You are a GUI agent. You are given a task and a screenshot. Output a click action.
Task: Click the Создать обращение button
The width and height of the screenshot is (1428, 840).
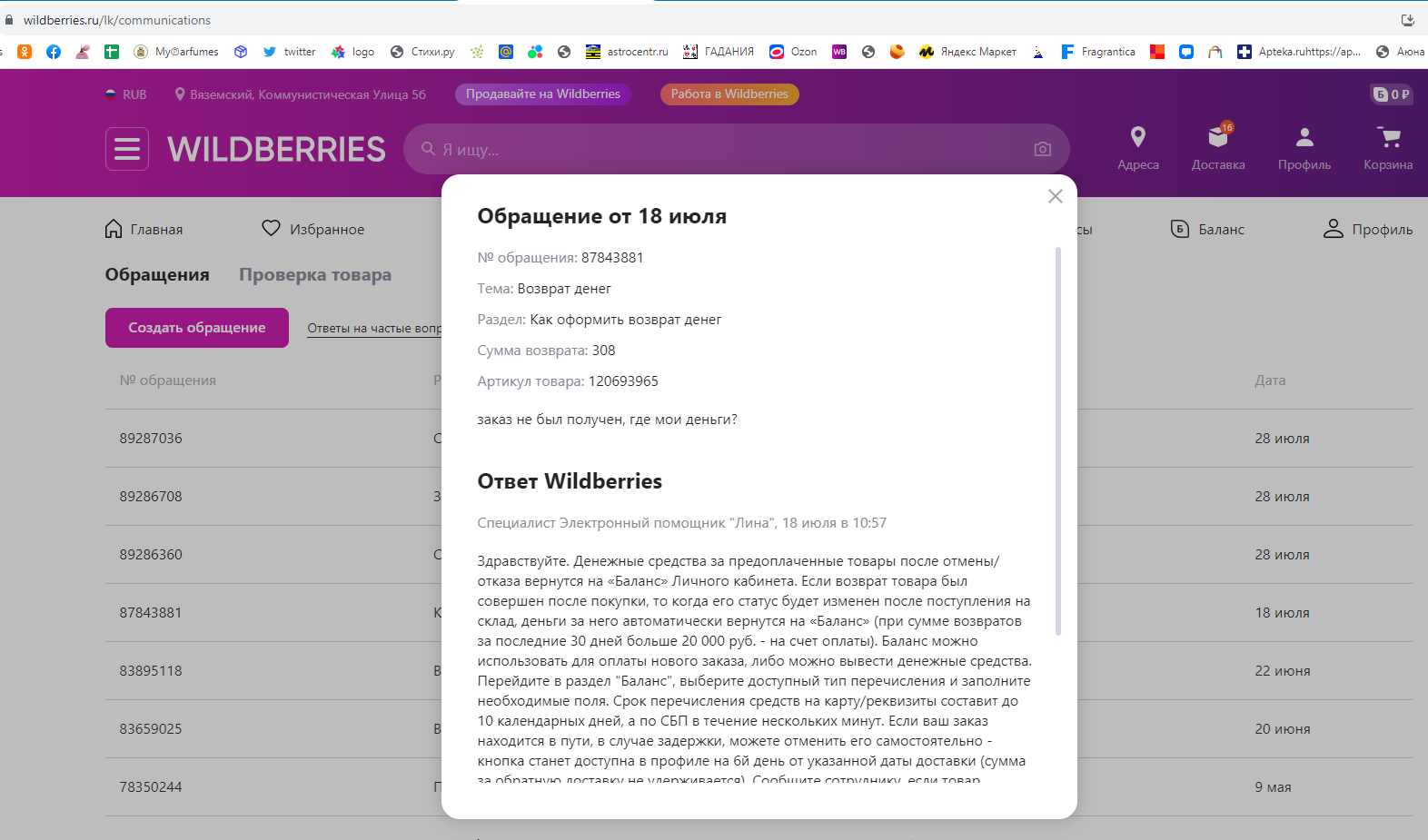point(197,328)
